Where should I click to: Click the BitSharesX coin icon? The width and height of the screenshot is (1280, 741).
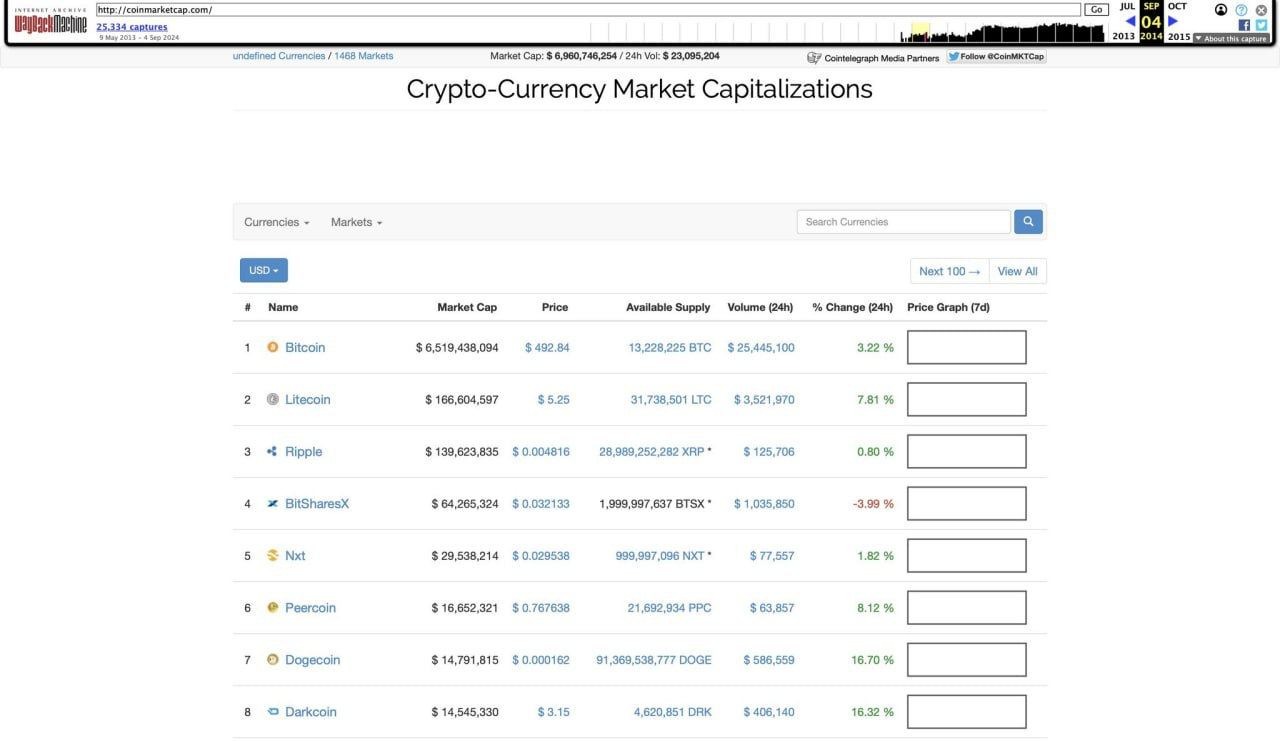click(273, 503)
